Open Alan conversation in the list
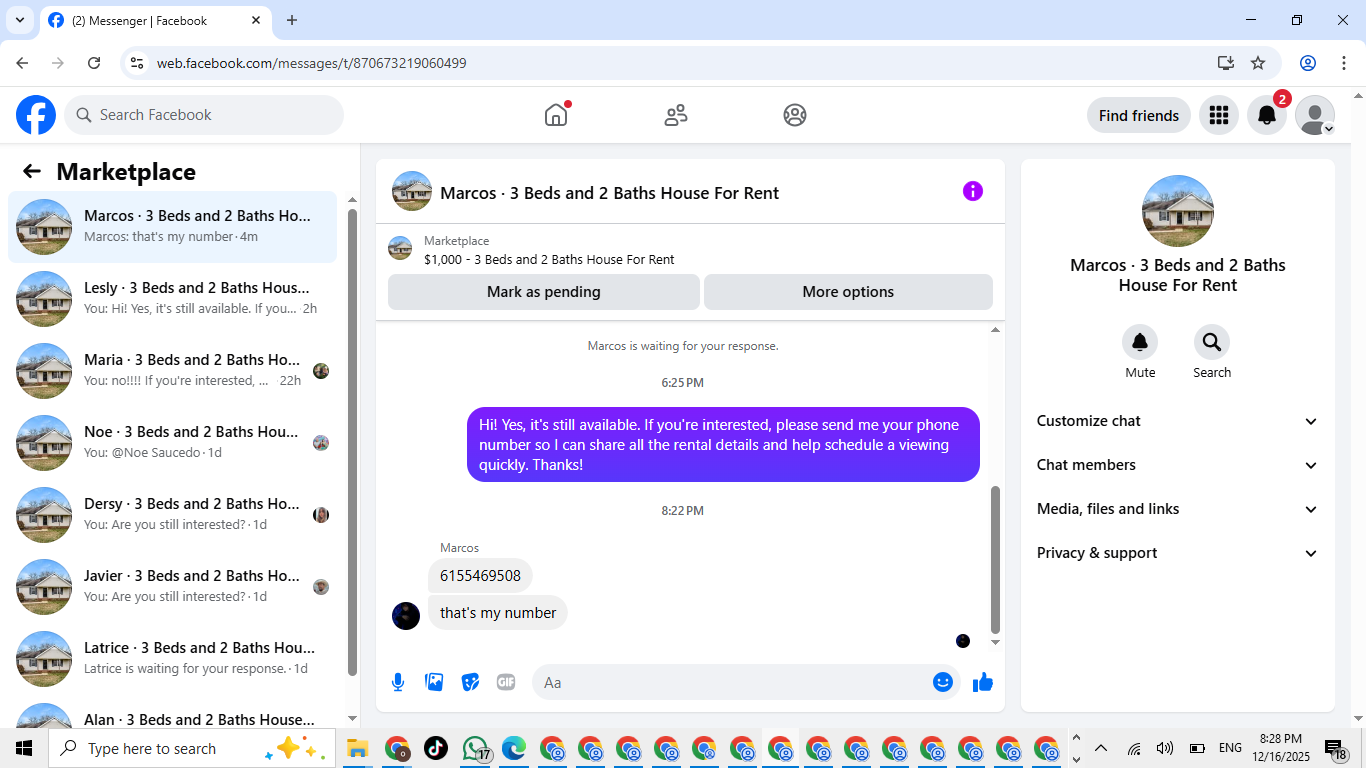This screenshot has height=768, width=1366. pos(173,714)
